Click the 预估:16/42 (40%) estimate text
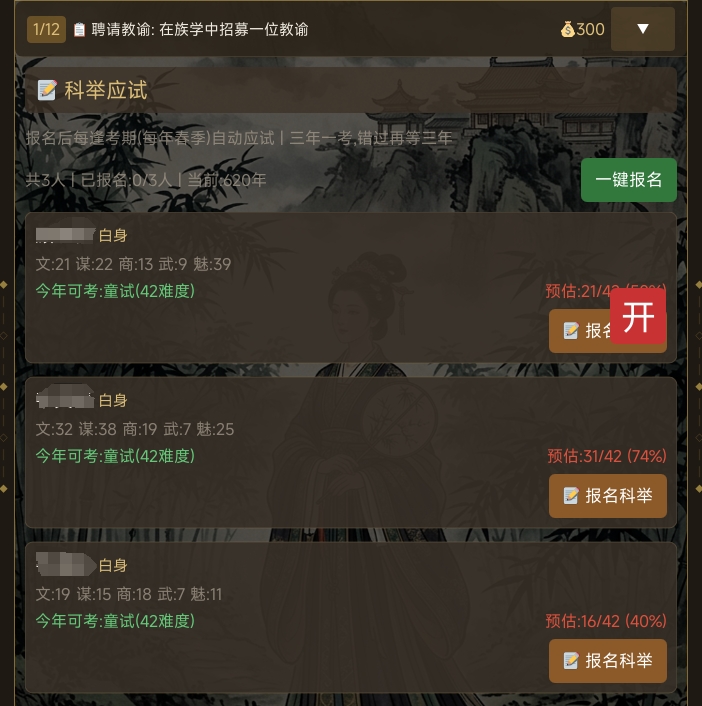The width and height of the screenshot is (702, 706). [606, 621]
